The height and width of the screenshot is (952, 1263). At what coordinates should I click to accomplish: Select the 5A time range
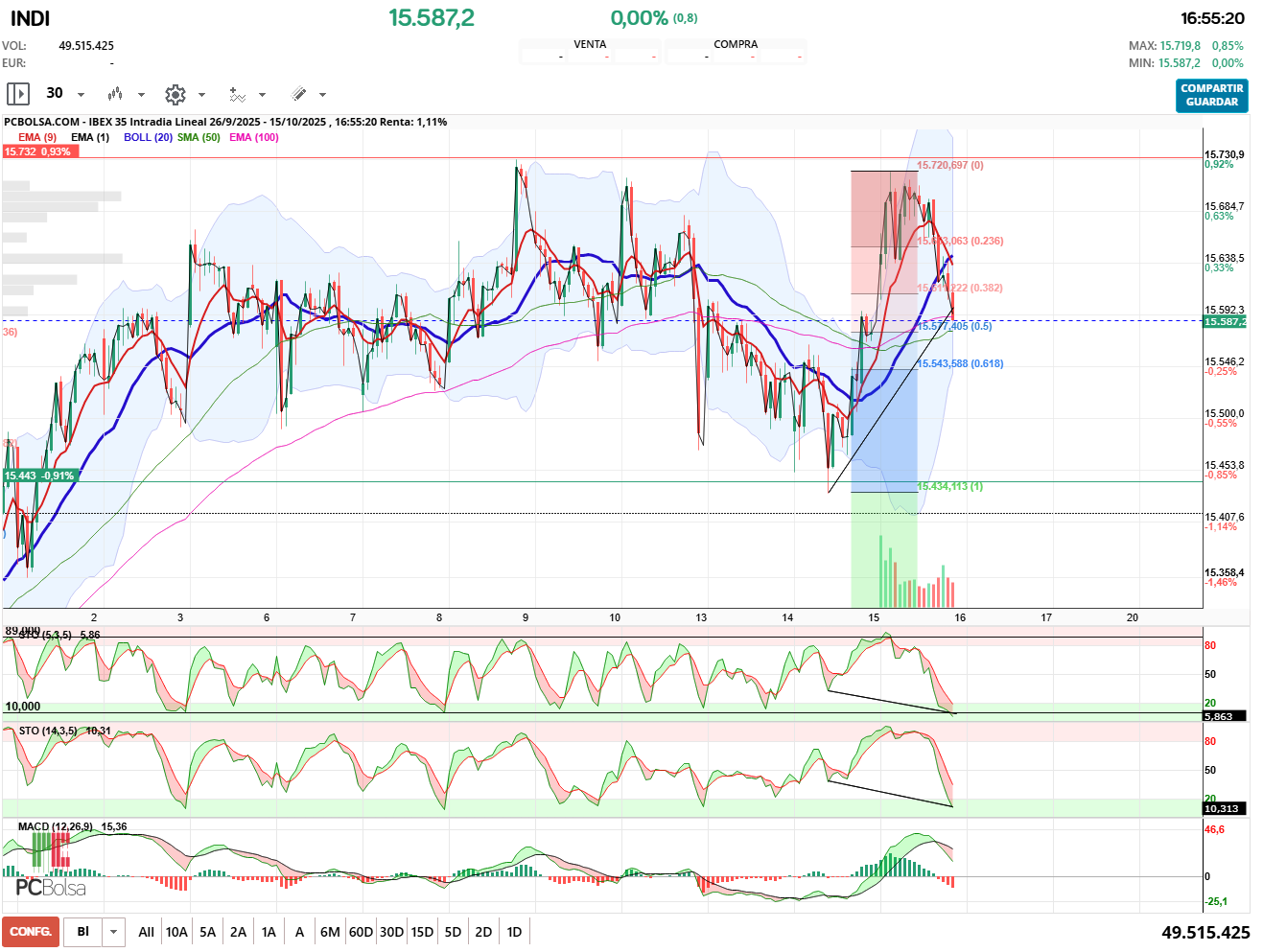[x=207, y=932]
